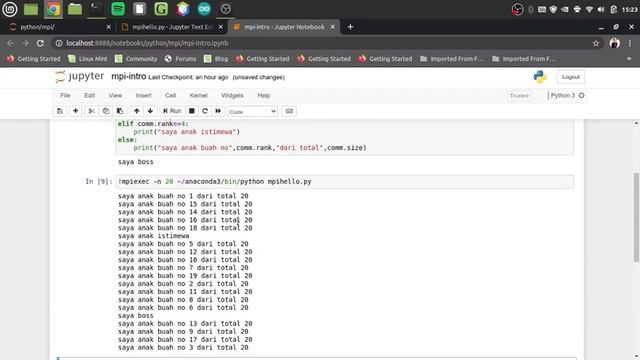Viewport: 640px width, 360px height.
Task: Click the output text 'saya anak istimewa'
Action: (x=153, y=236)
